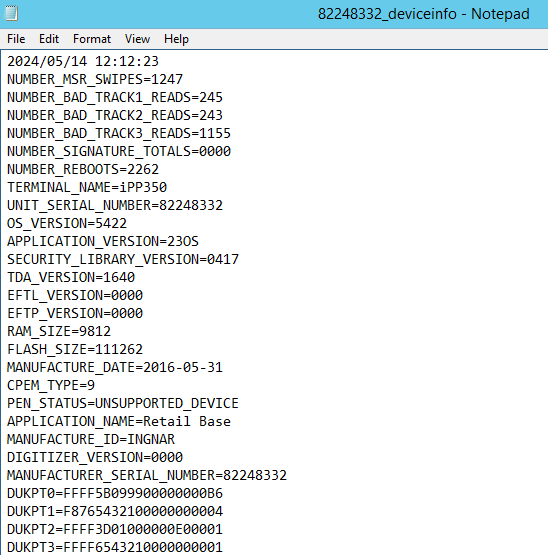The image size is (548, 555).
Task: Click the OS_VERSION=5422 line
Action: coord(67,223)
